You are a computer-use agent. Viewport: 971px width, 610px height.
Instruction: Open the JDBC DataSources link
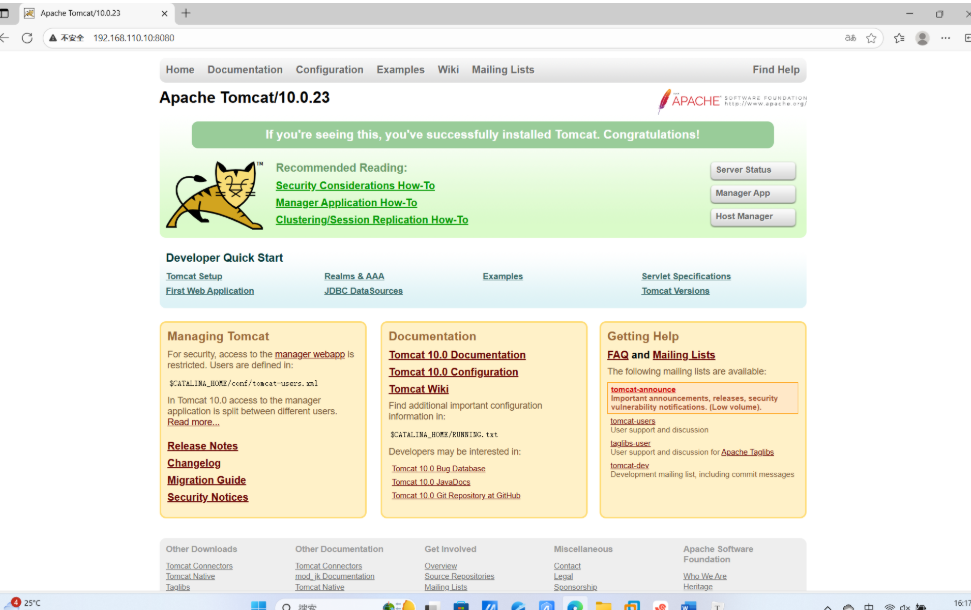tap(363, 291)
